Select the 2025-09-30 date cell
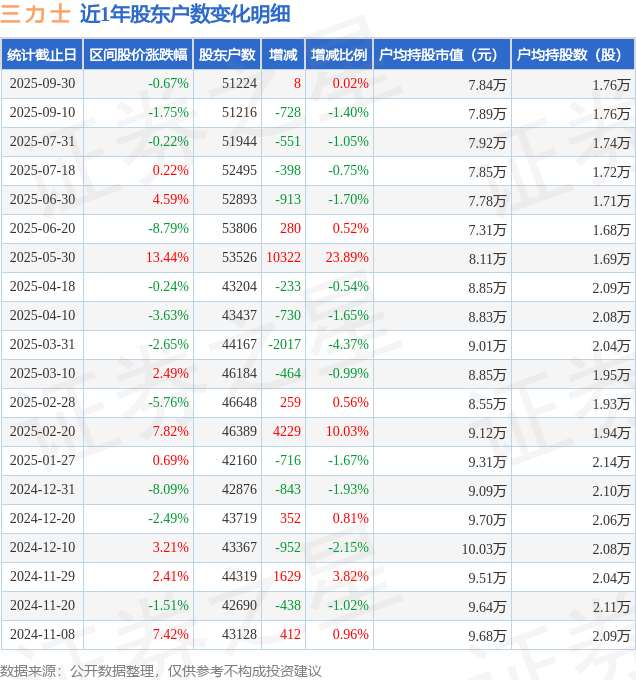This screenshot has width=636, height=680. click(41, 84)
